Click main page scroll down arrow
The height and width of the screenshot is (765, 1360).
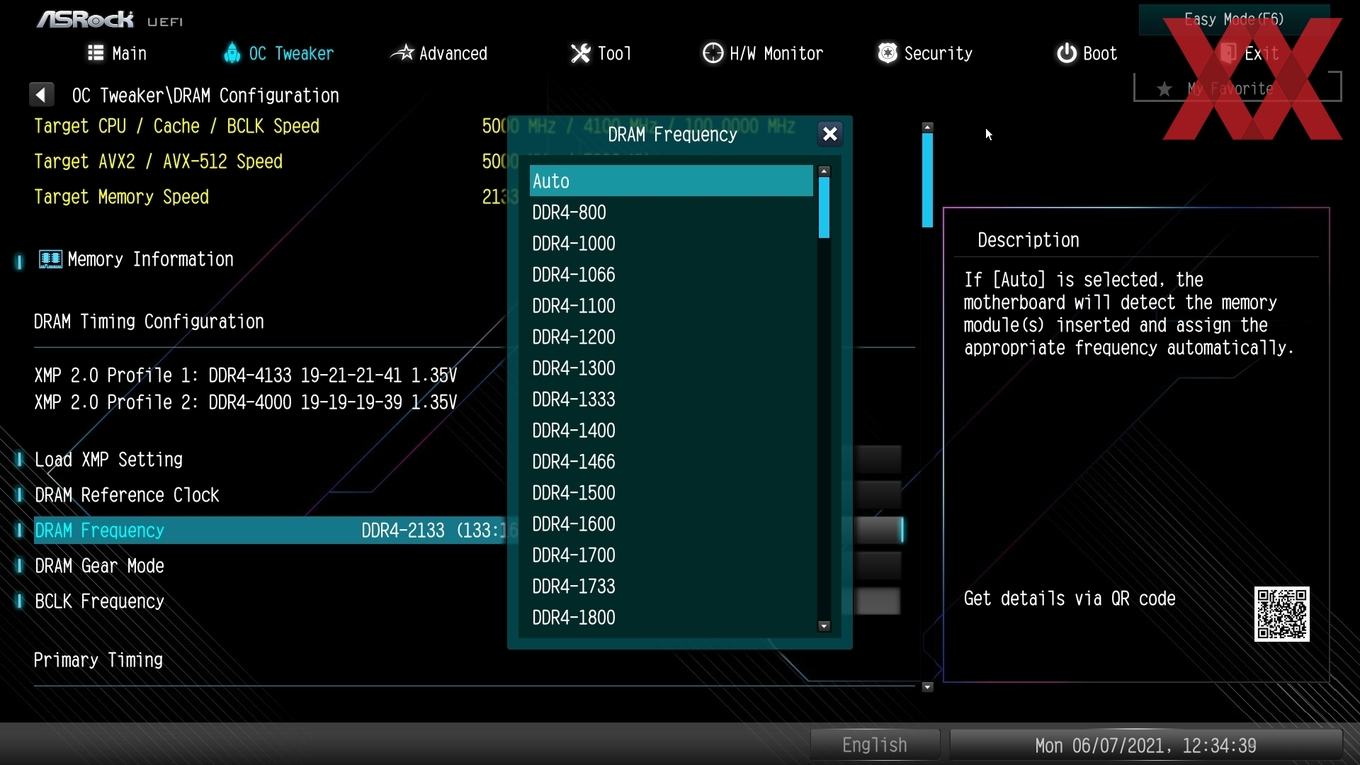click(927, 687)
